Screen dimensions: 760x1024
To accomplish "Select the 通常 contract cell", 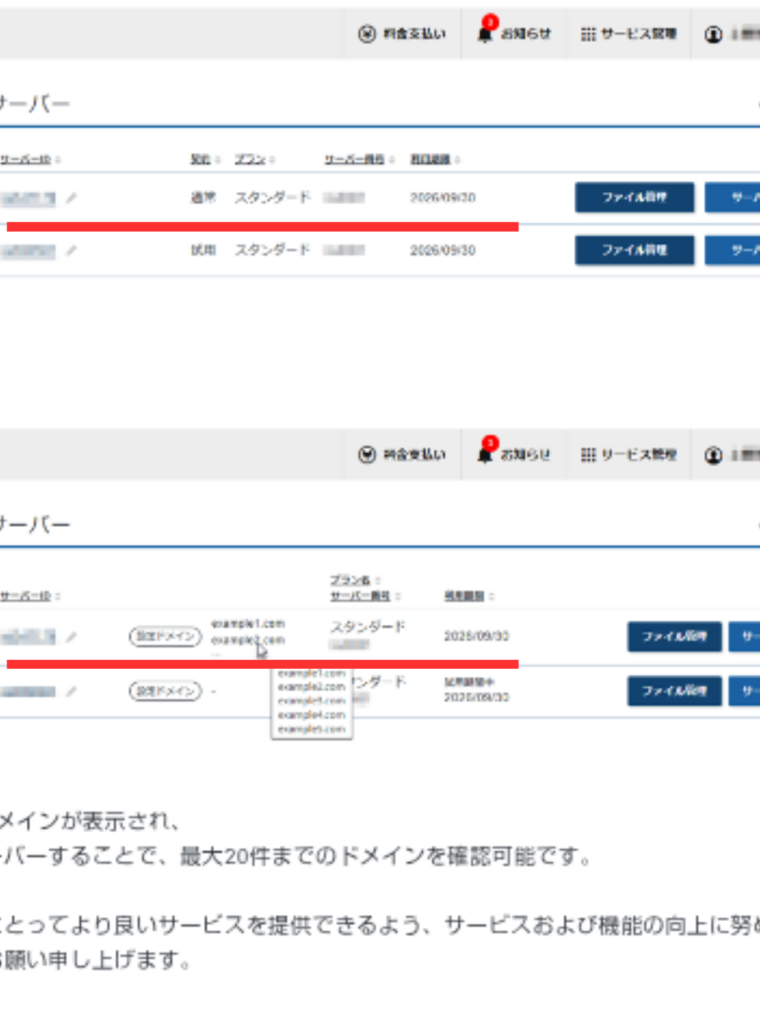I will click(203, 197).
